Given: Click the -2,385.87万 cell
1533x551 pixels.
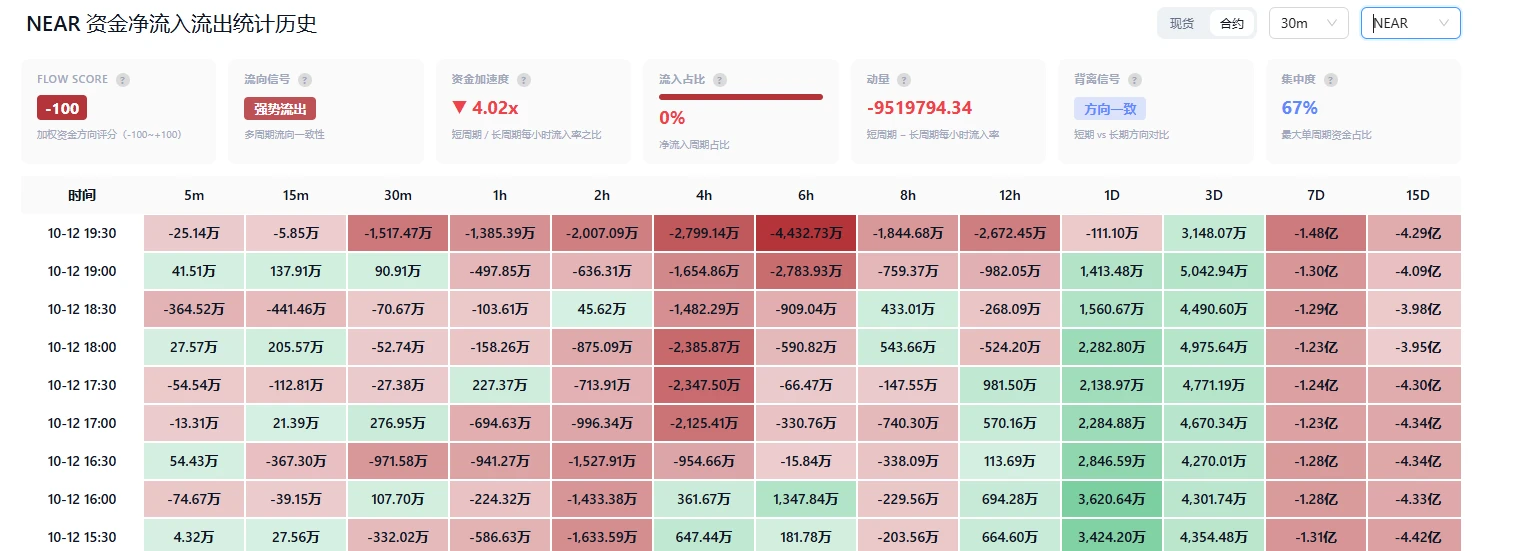Looking at the screenshot, I should coord(704,347).
